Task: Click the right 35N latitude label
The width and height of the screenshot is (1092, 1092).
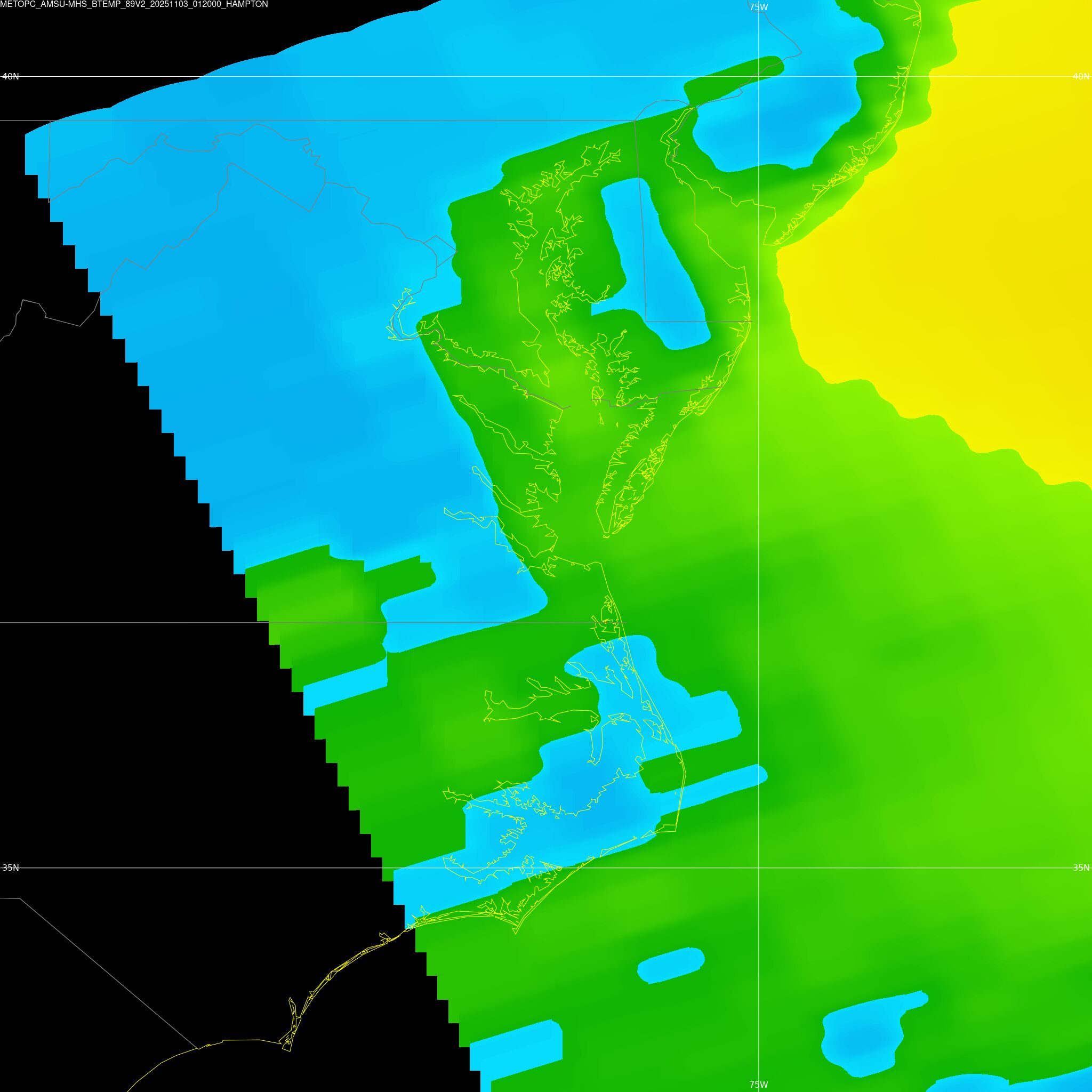Action: click(x=1081, y=868)
